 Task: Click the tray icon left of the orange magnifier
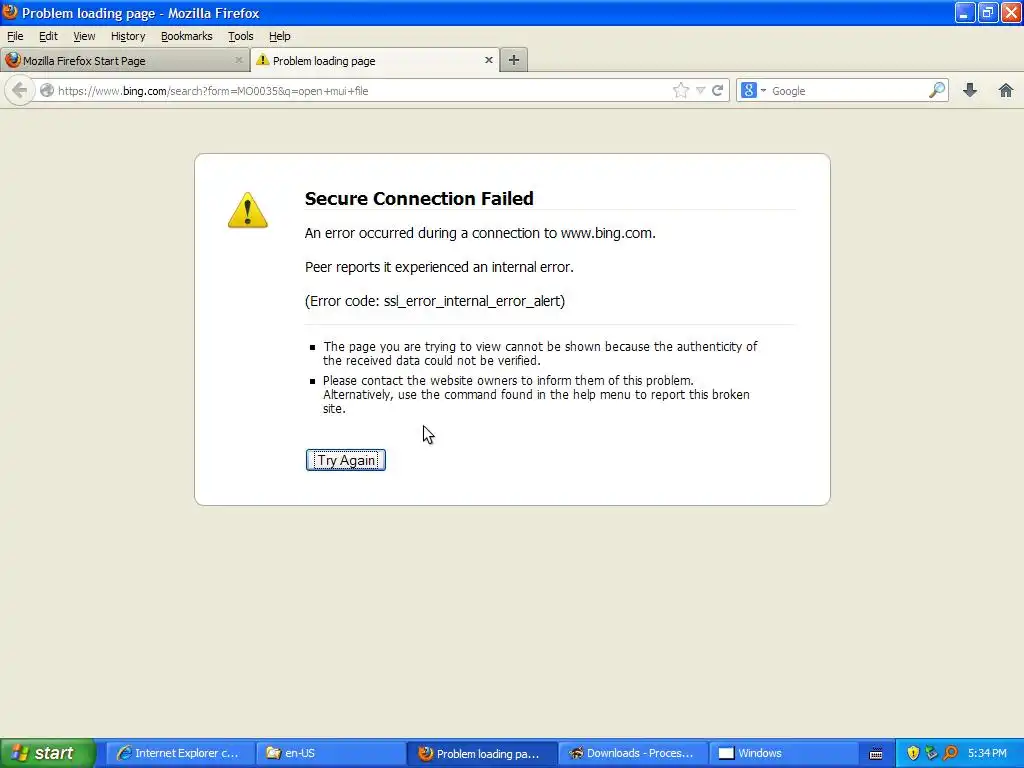(931, 753)
